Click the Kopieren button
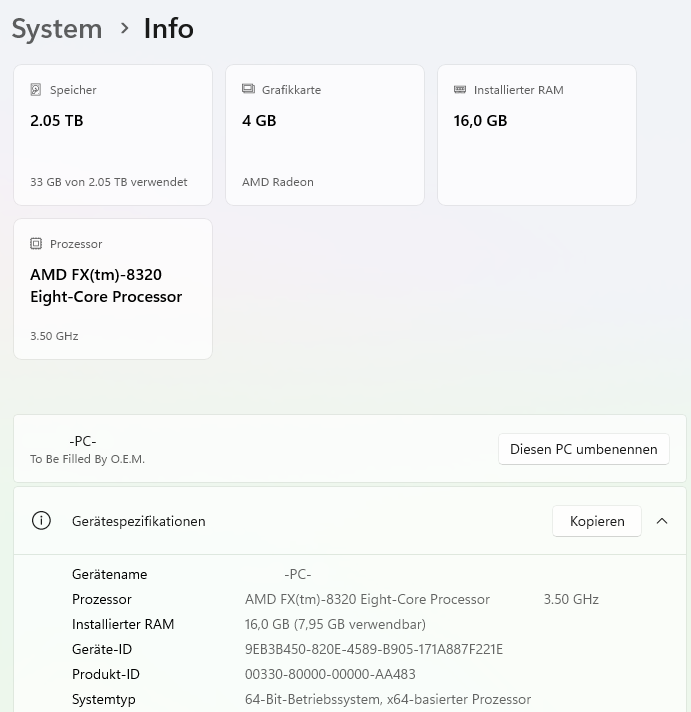Screen dimensions: 691x712 pyautogui.click(x=597, y=521)
